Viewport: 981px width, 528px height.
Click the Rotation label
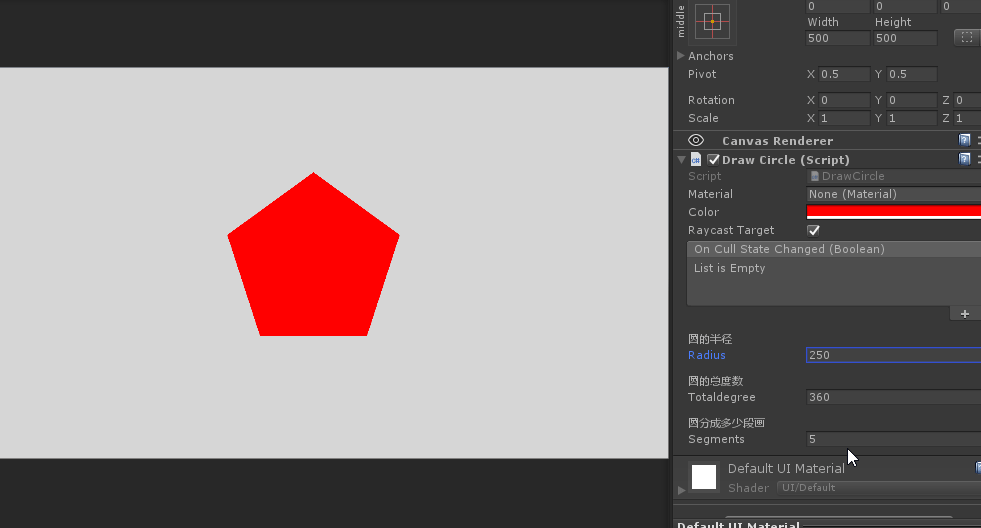(x=711, y=100)
